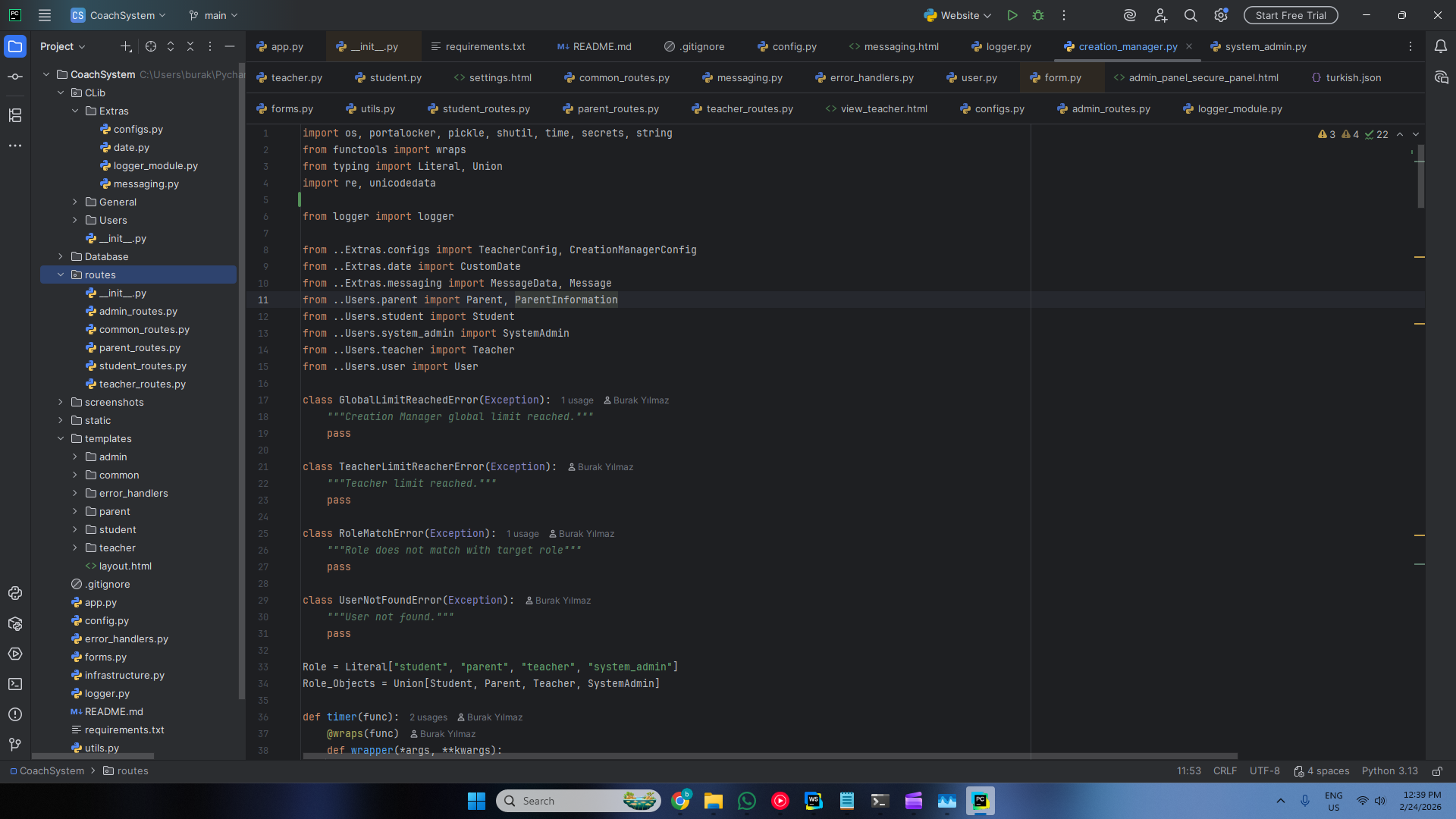Screen dimensions: 1456x819
Task: Open the Structure tool window
Action: [x=15, y=115]
